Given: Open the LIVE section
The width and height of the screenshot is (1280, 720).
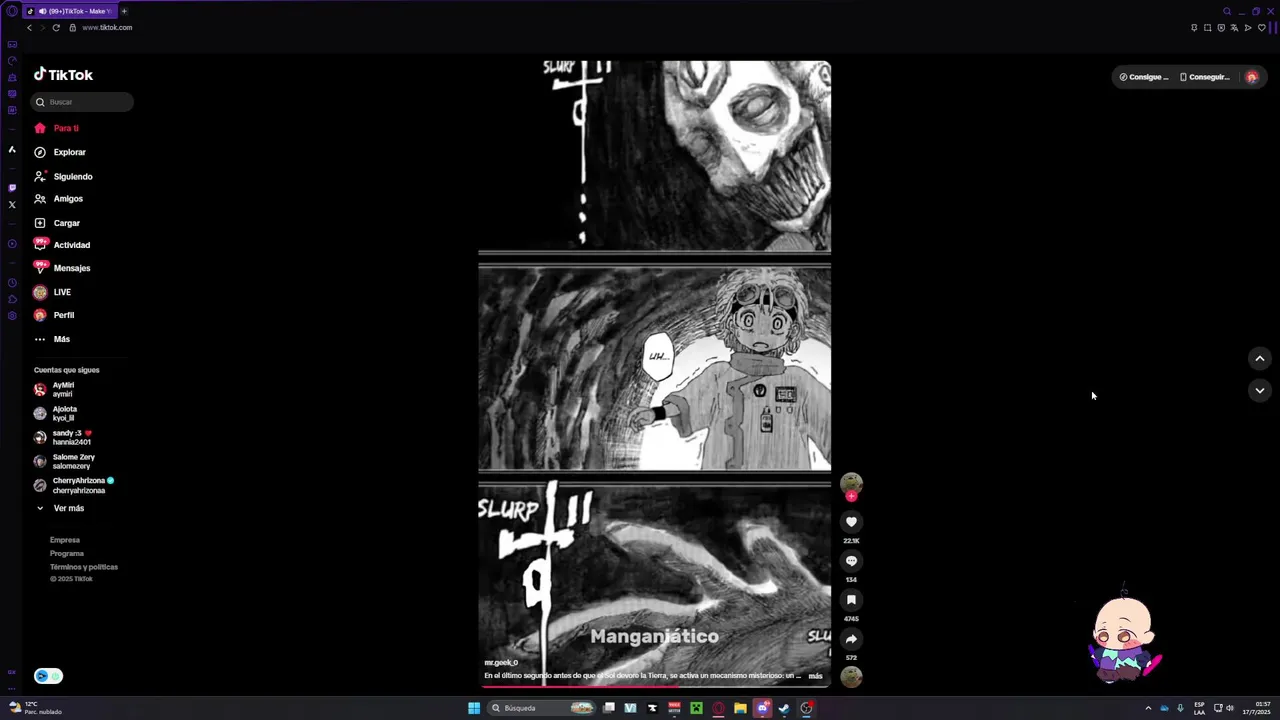Looking at the screenshot, I should (52, 292).
